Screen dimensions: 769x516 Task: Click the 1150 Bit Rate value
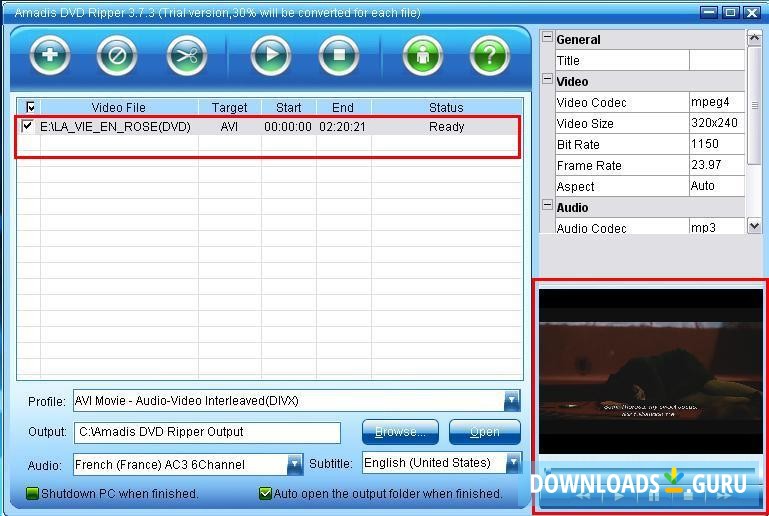tap(717, 144)
